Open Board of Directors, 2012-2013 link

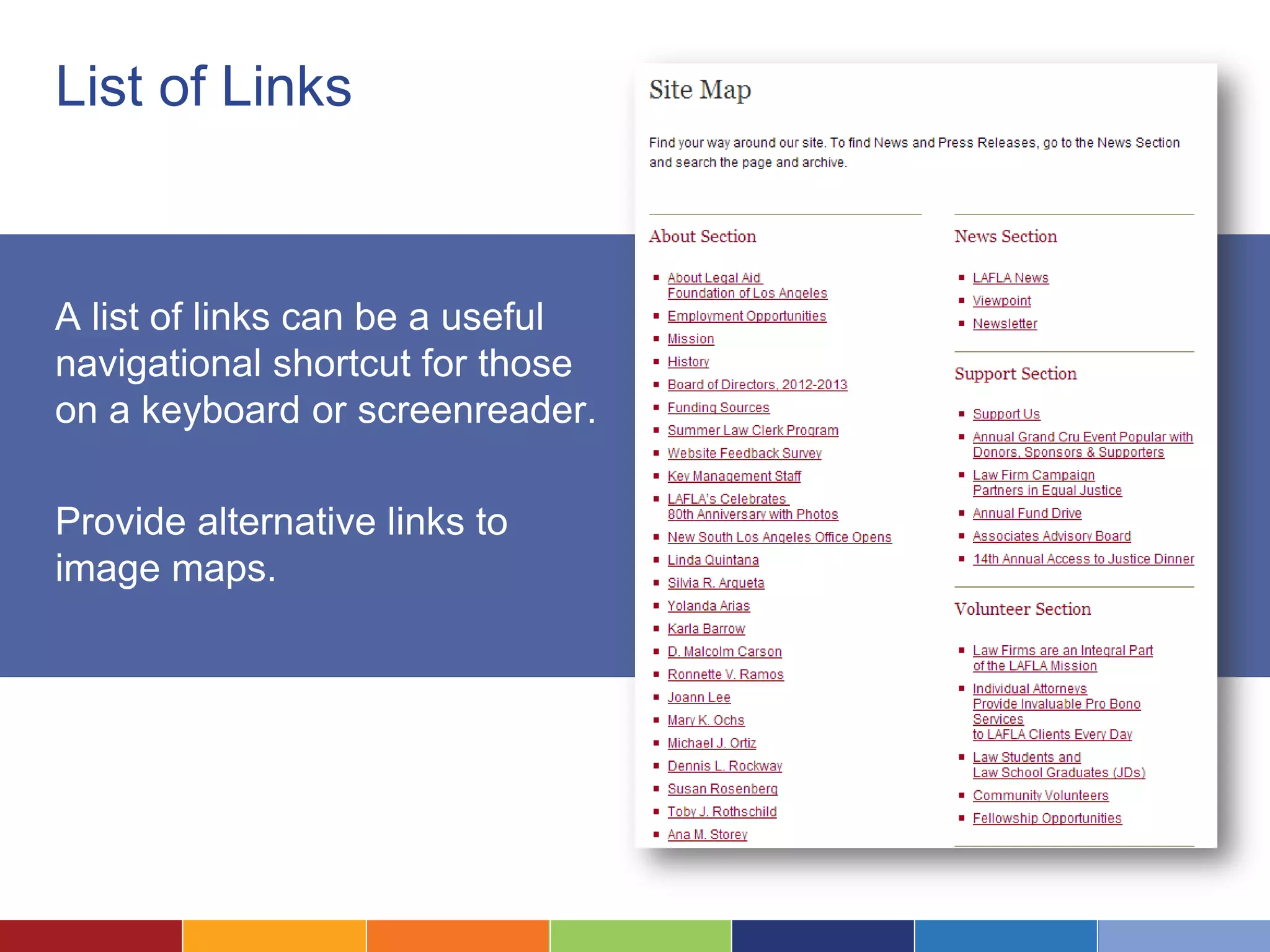[x=757, y=385]
